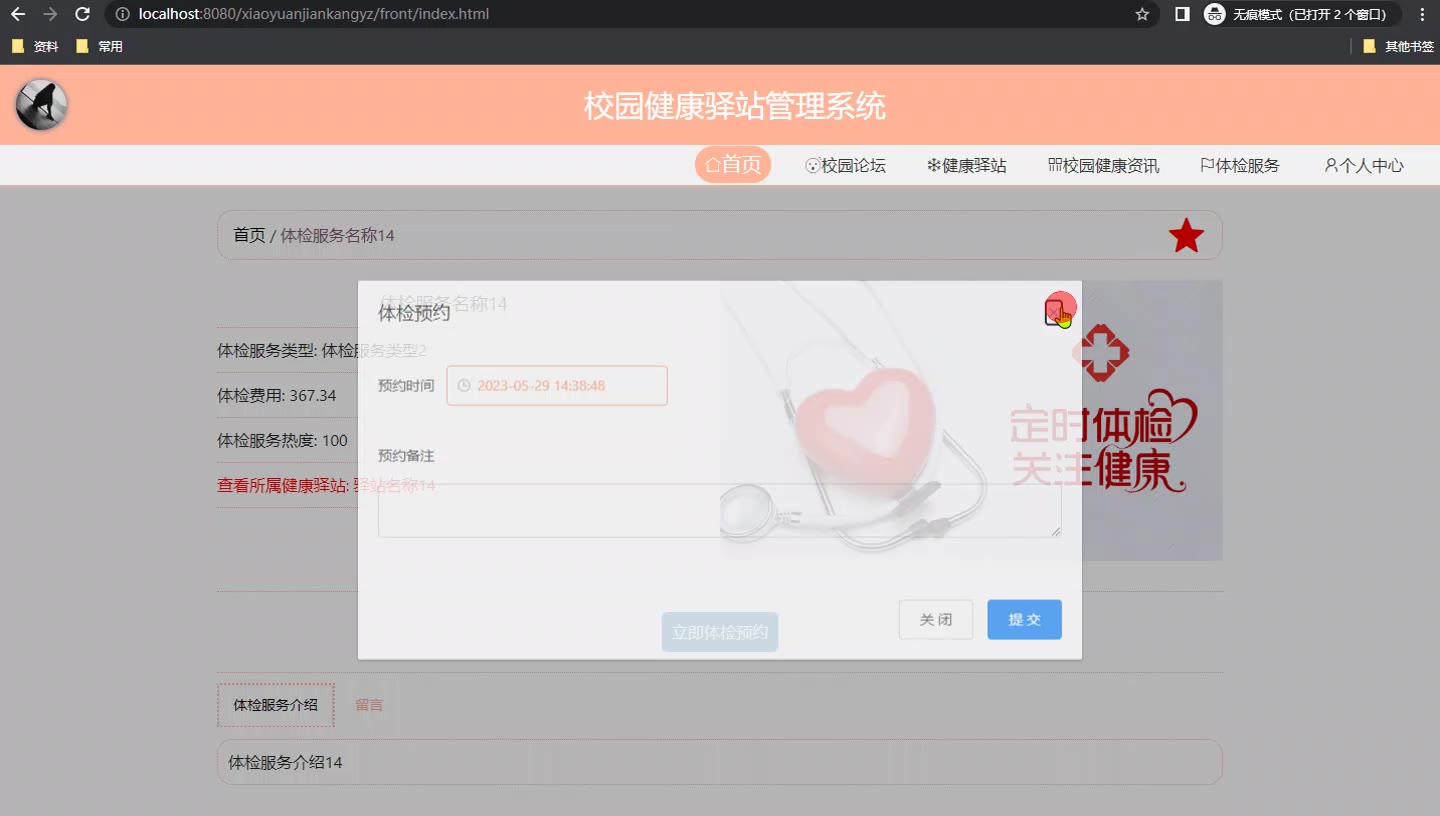
Task: Click the user avatar in the header
Action: (x=42, y=105)
